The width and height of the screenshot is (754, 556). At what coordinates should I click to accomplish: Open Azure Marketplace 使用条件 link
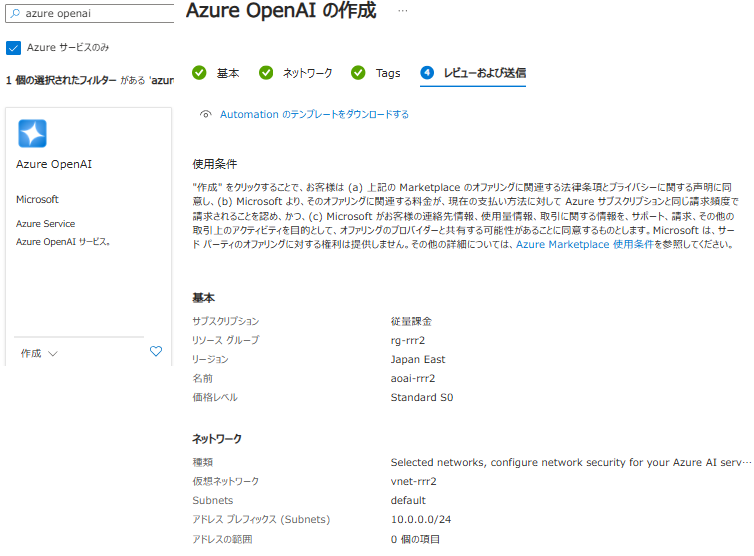coord(585,244)
